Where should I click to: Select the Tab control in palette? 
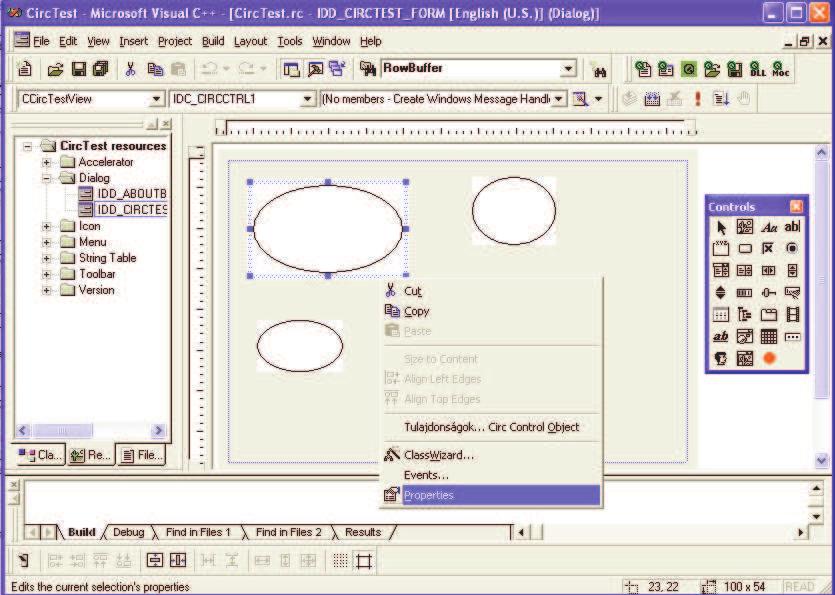(x=768, y=315)
